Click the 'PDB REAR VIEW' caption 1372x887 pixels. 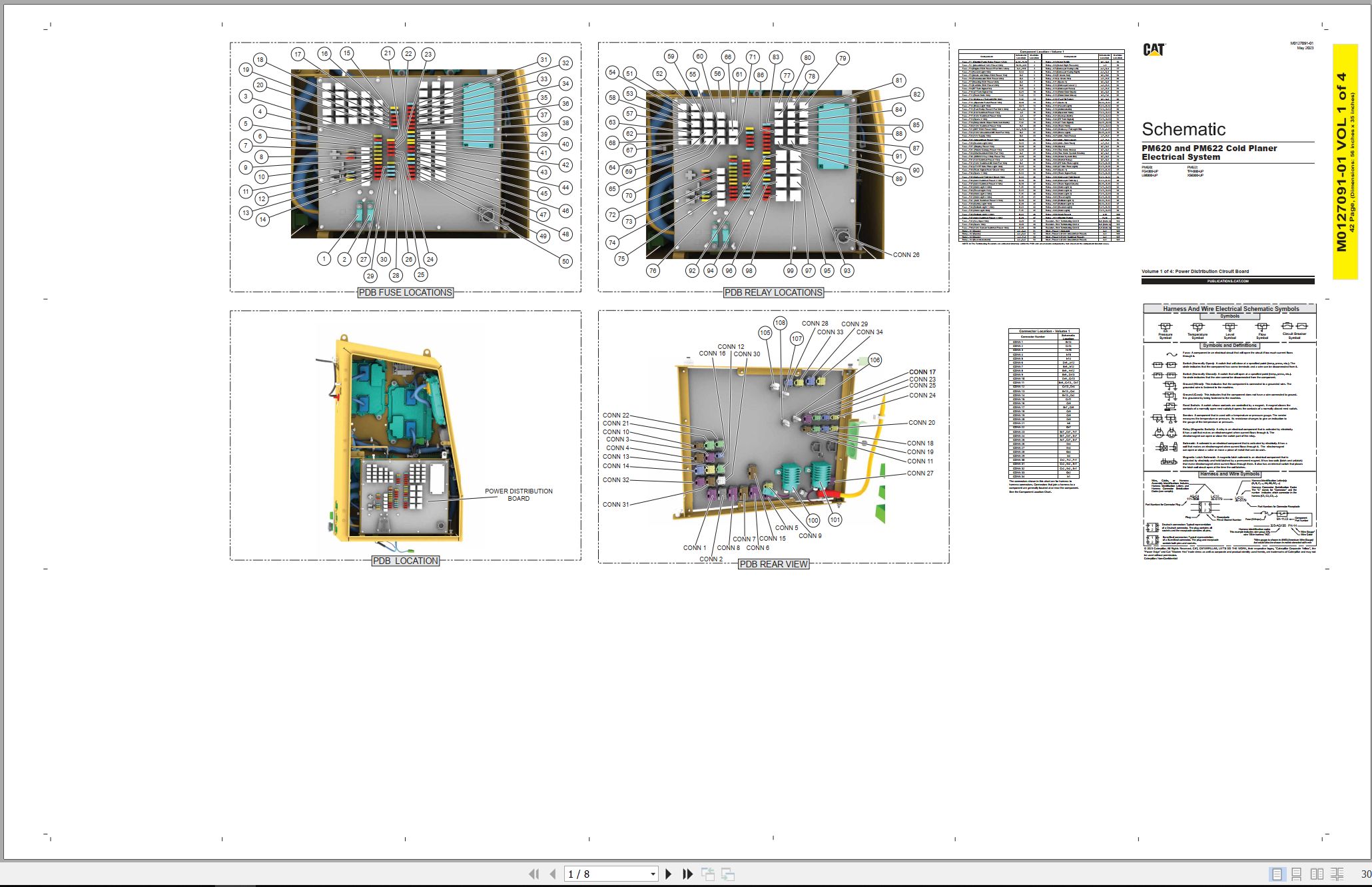pyautogui.click(x=773, y=564)
